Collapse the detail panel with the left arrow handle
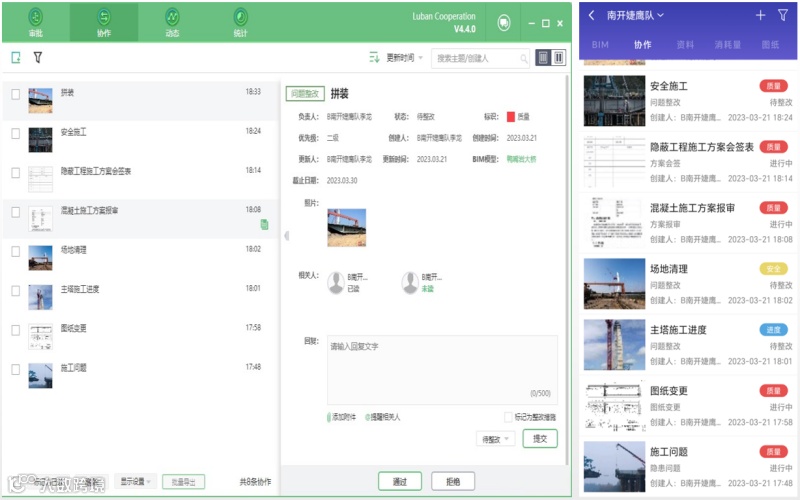 286,236
